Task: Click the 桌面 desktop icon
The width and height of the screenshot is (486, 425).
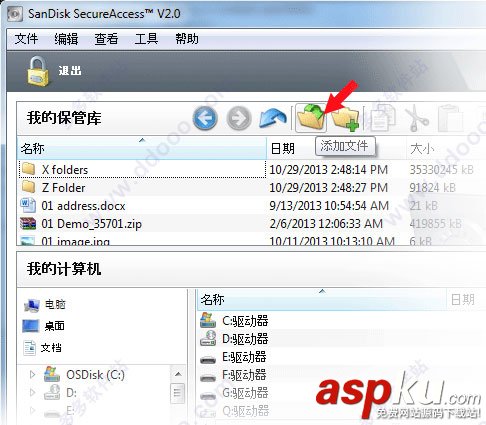Action: point(31,326)
